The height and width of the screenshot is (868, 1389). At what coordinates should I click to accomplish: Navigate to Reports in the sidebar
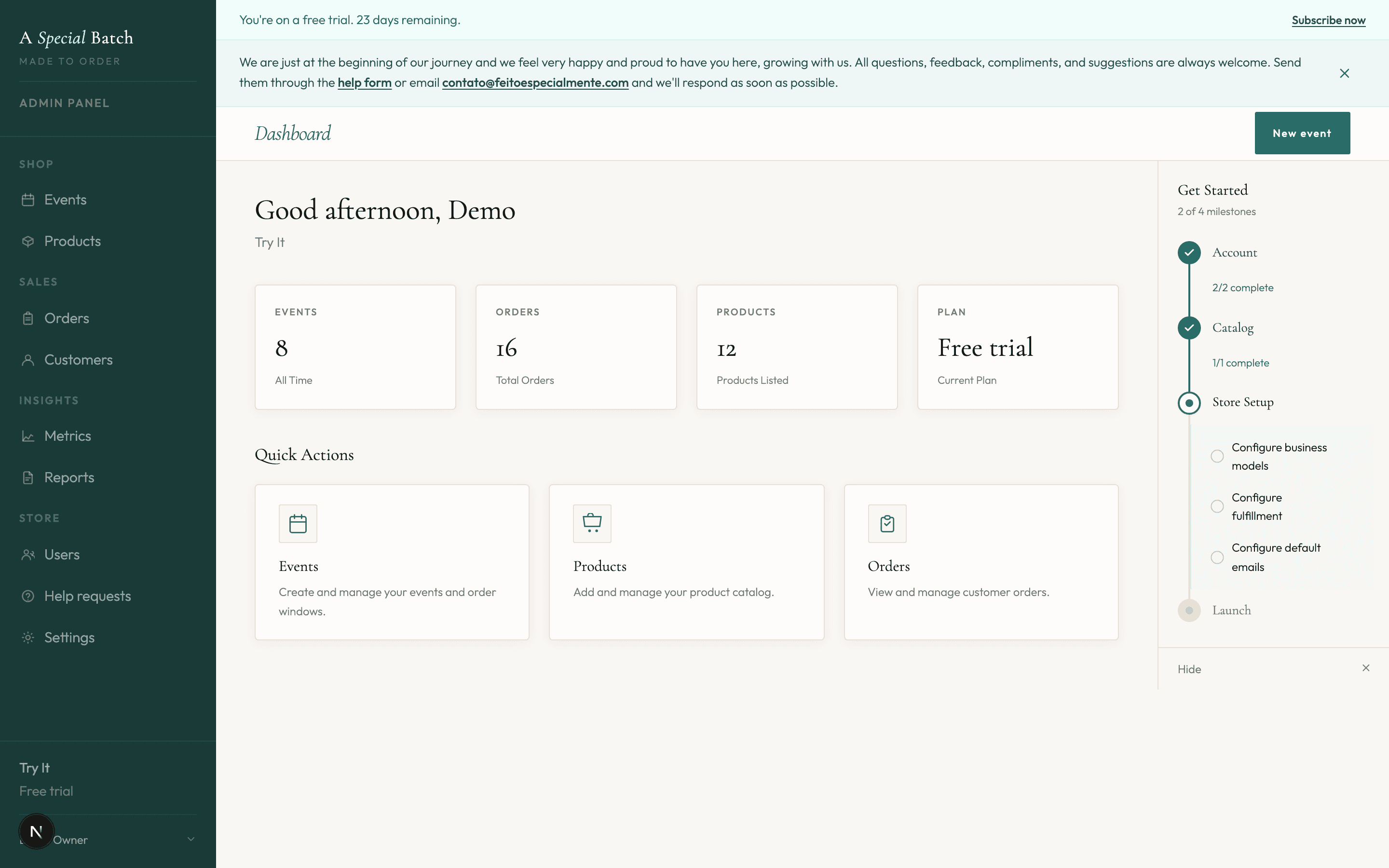pos(108,477)
